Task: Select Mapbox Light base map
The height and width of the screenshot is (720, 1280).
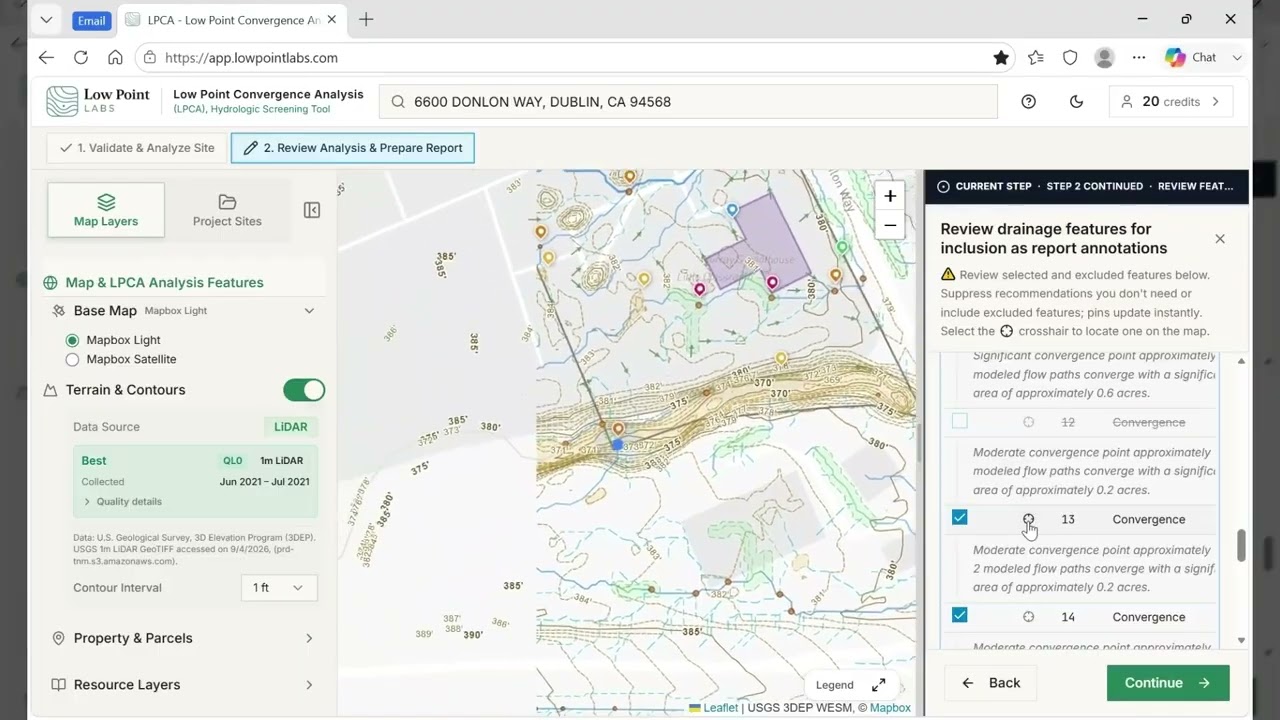Action: 72,340
